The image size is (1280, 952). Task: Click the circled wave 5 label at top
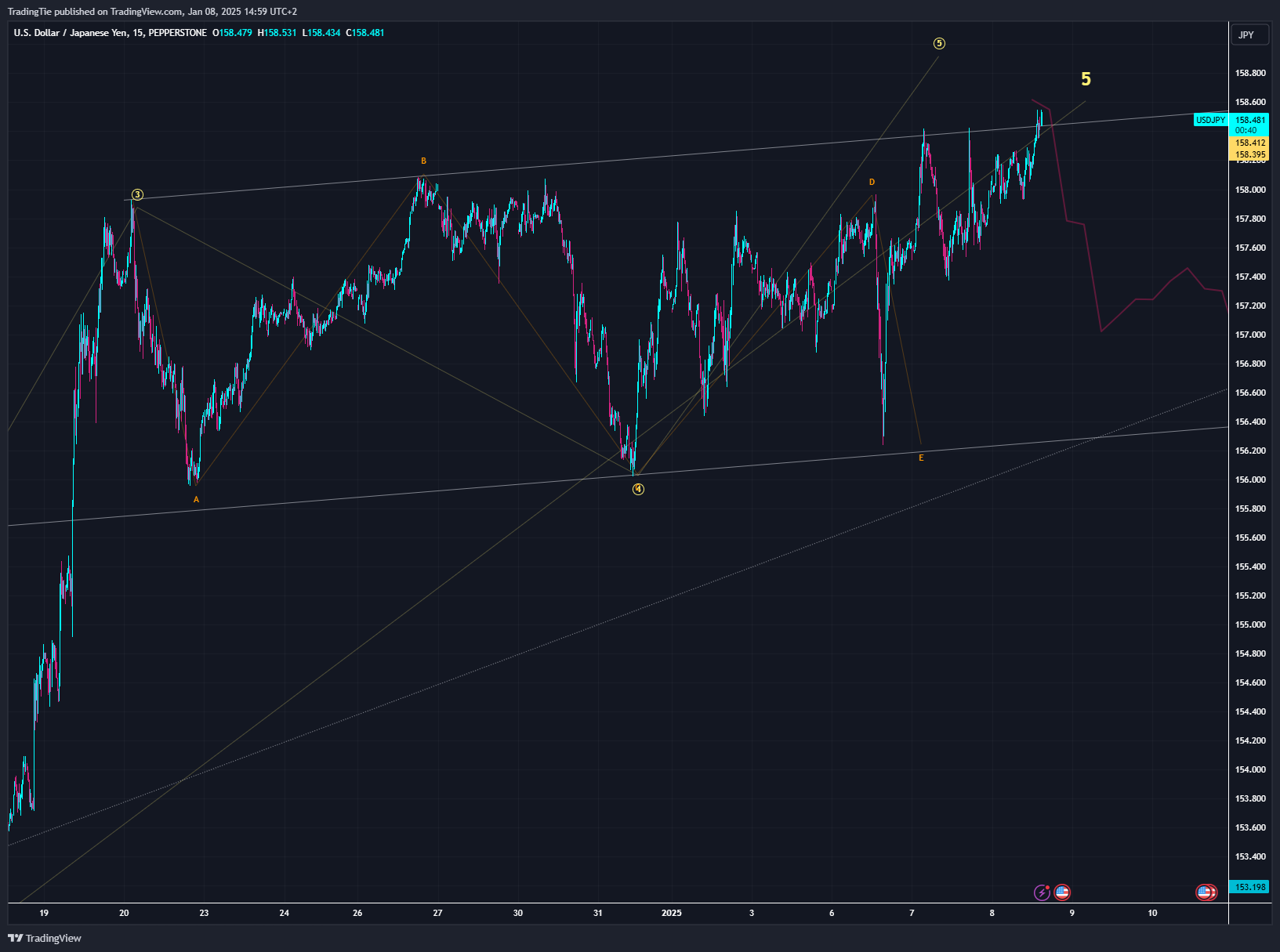[x=939, y=43]
